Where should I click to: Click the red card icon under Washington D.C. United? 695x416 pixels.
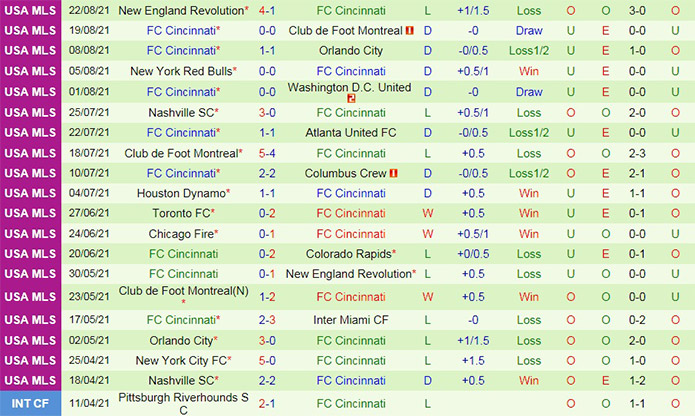pos(351,99)
